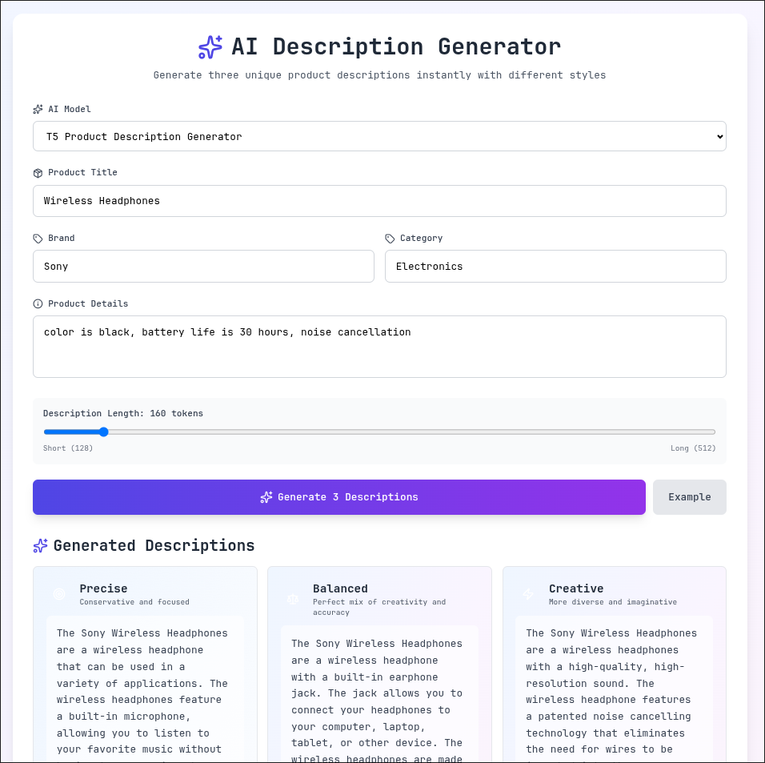Click the Brand input containing Sony

(203, 266)
